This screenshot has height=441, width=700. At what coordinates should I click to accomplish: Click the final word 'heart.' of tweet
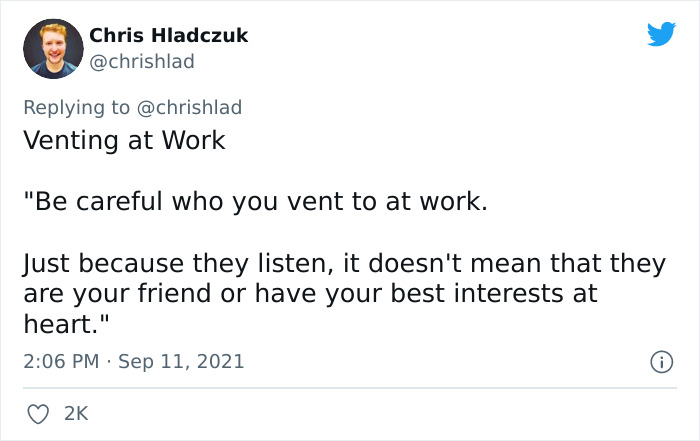pos(56,324)
